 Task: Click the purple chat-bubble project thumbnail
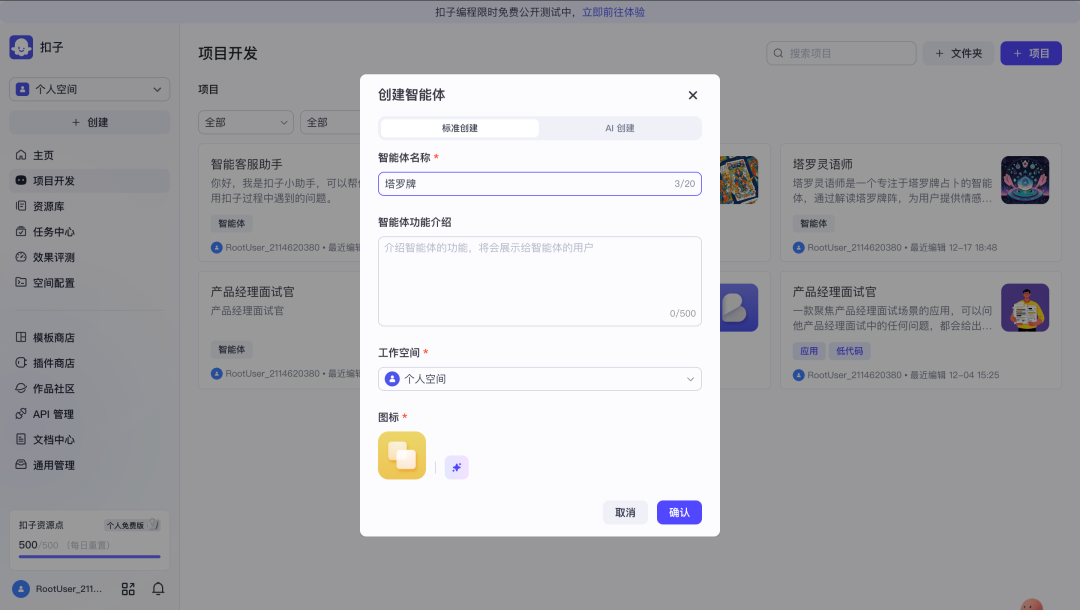739,308
